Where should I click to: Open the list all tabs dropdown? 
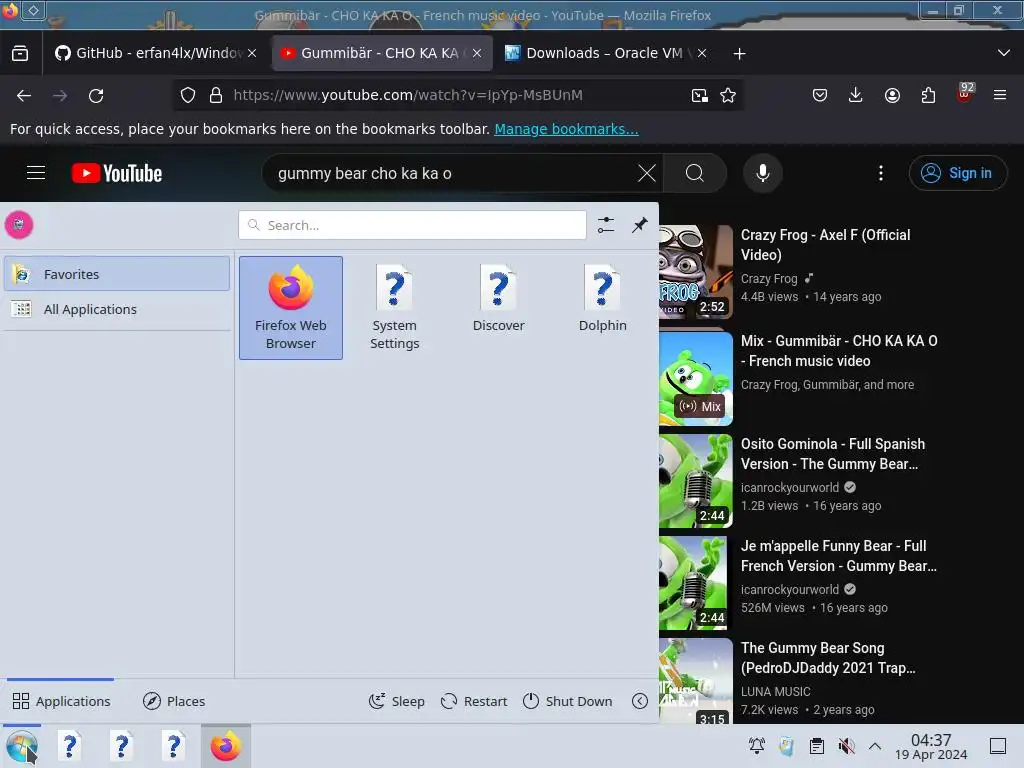[x=1004, y=54]
